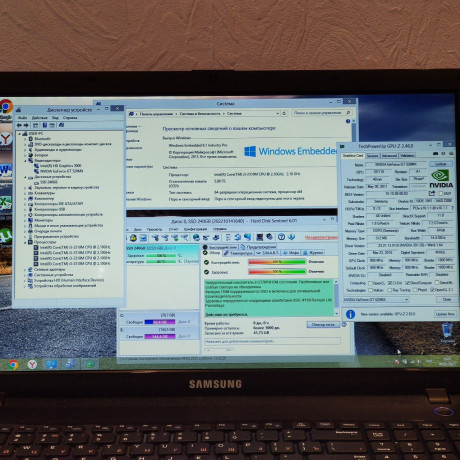Open the address bar dropdown in System window
The image size is (460, 460).
[277, 113]
